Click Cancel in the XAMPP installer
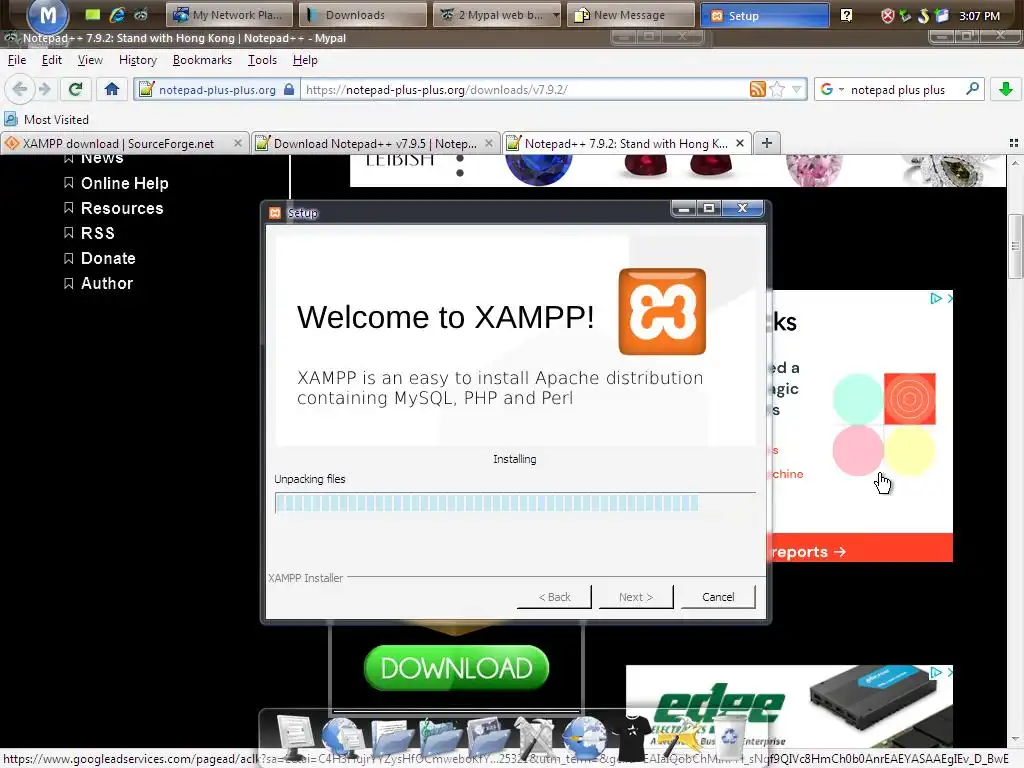The height and width of the screenshot is (768, 1024). pyautogui.click(x=718, y=597)
